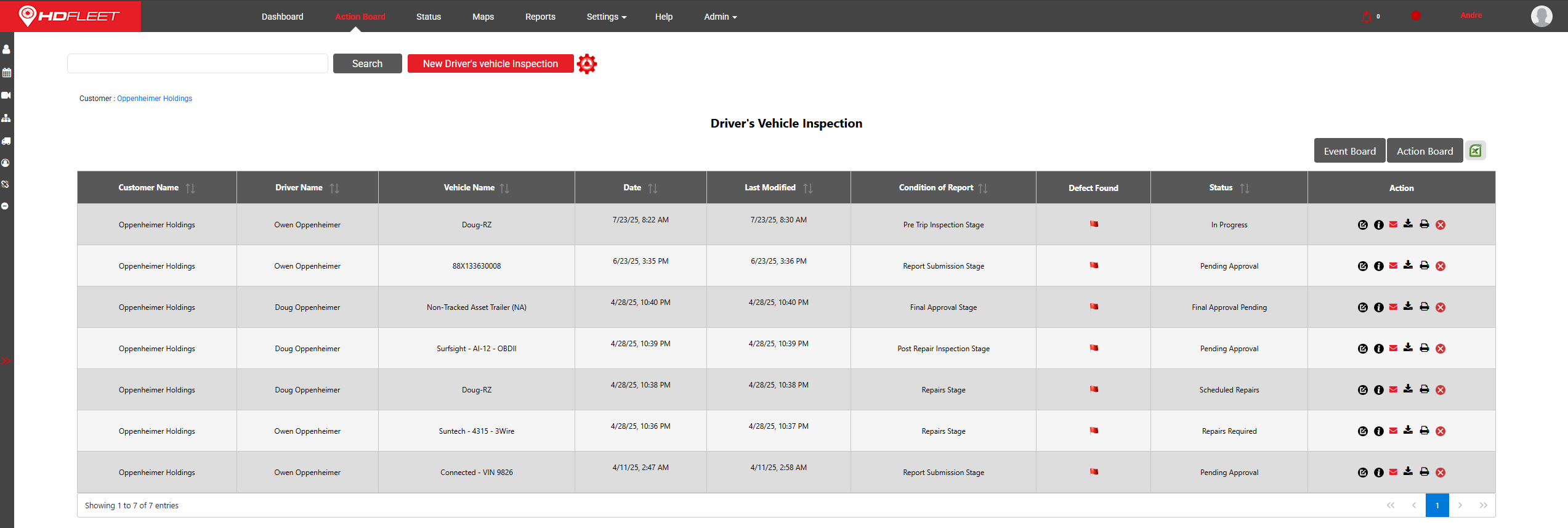
Task: Click the Andre username in header
Action: tap(1471, 15)
